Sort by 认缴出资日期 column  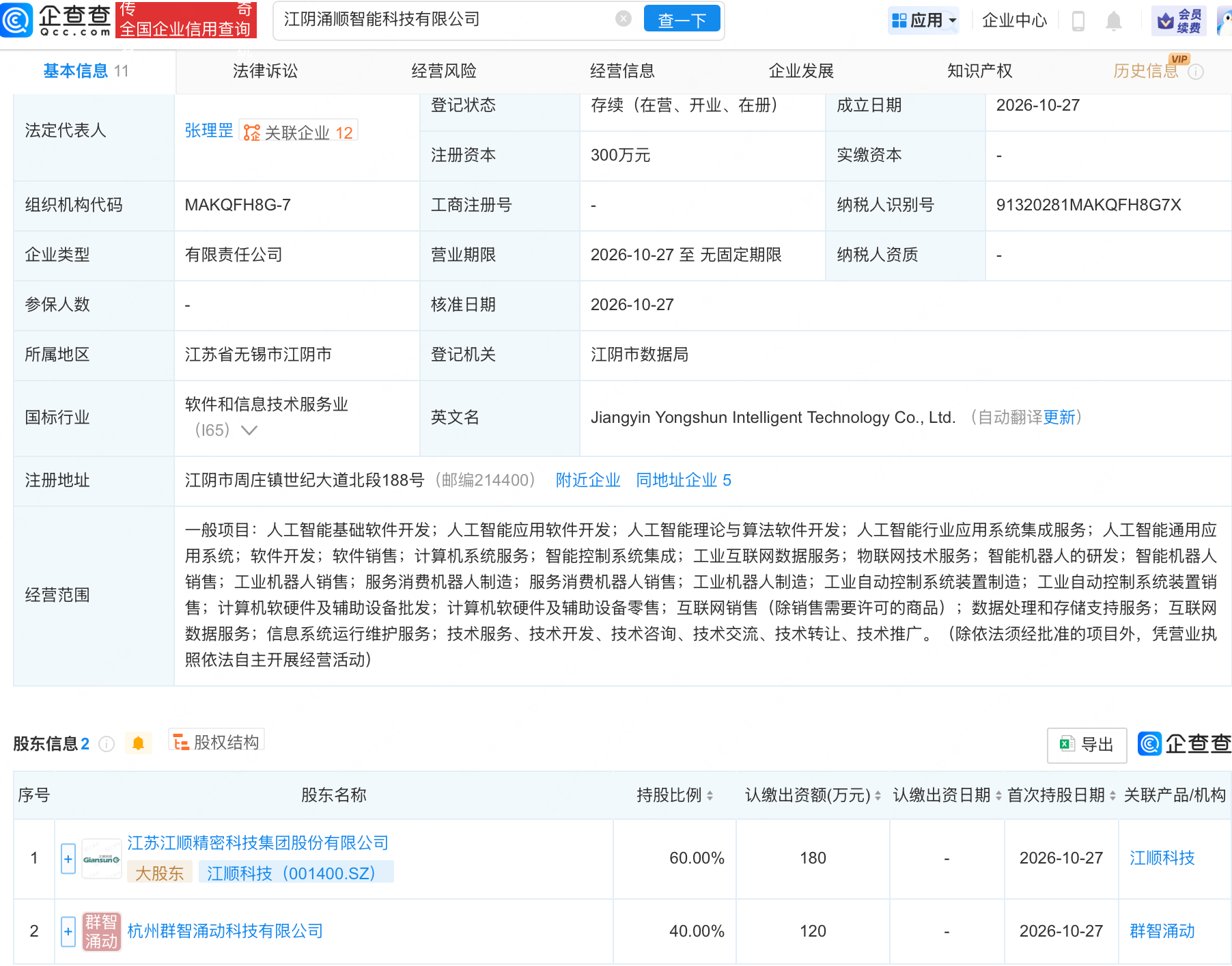[998, 795]
